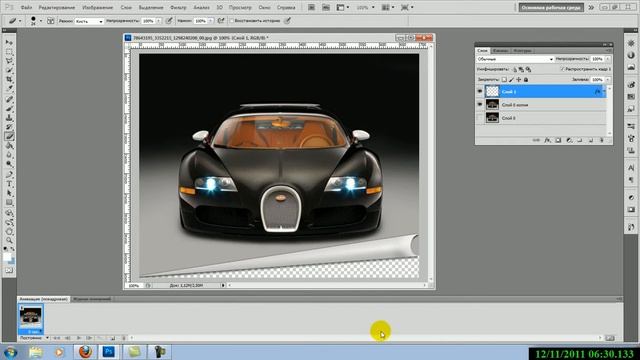Screen dimensions: 640x360
Task: Open the opacity slider arrow in options bar
Action: tap(158, 21)
